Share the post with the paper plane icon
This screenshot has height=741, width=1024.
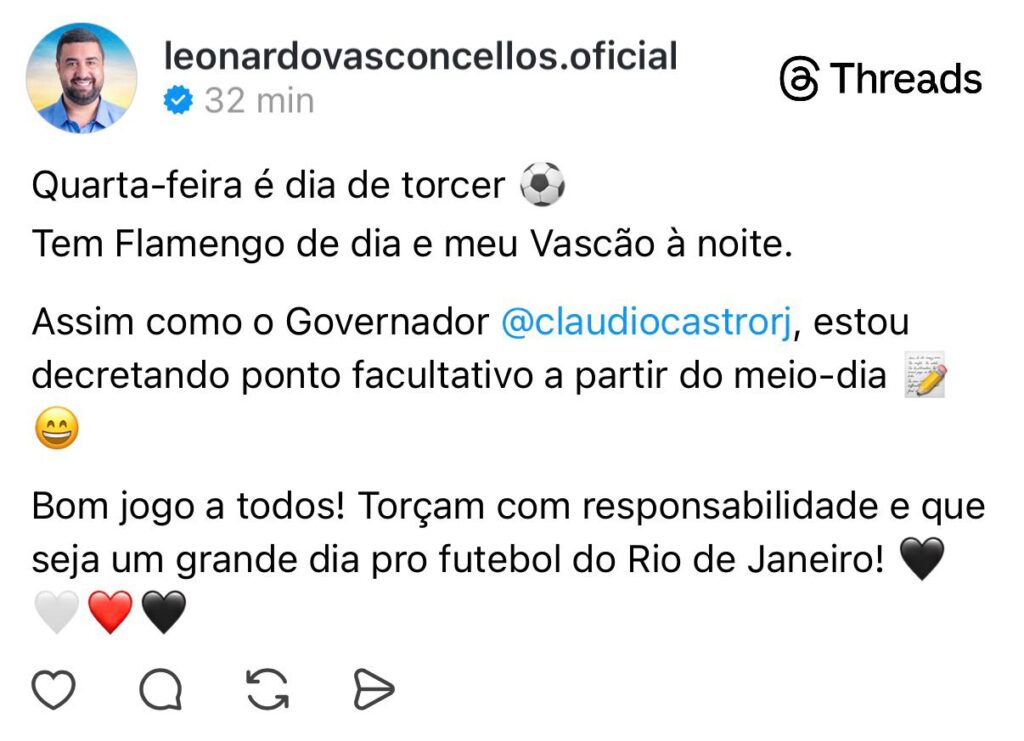click(x=374, y=689)
